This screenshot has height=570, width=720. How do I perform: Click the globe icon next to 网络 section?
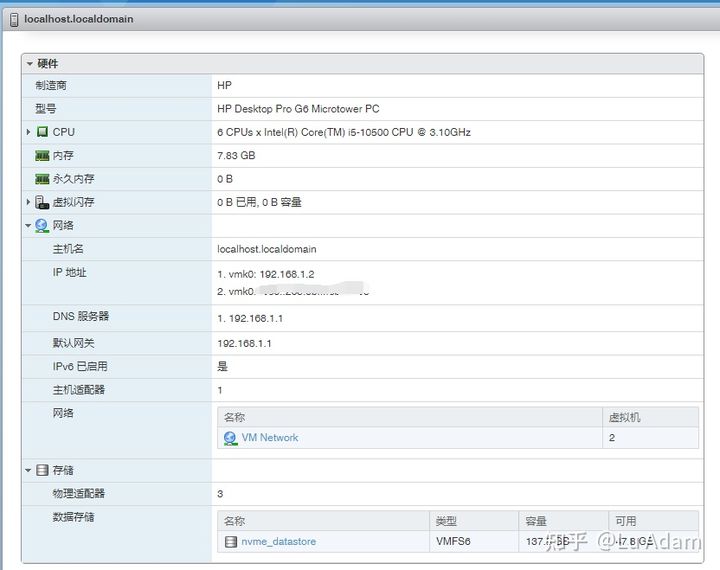click(x=42, y=226)
